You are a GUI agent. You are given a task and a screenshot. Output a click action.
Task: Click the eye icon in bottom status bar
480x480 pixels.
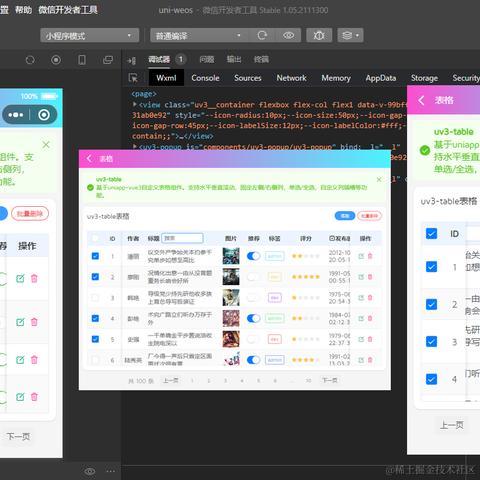[90, 471]
